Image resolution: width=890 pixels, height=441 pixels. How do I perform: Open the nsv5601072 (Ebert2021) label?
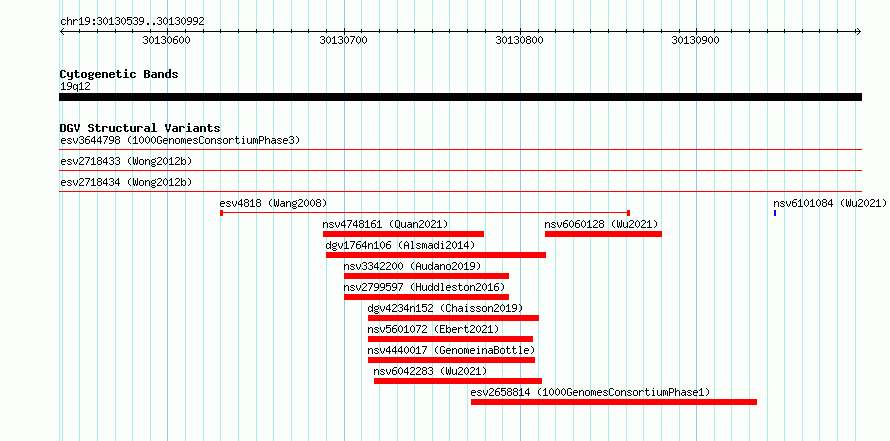[x=433, y=329]
